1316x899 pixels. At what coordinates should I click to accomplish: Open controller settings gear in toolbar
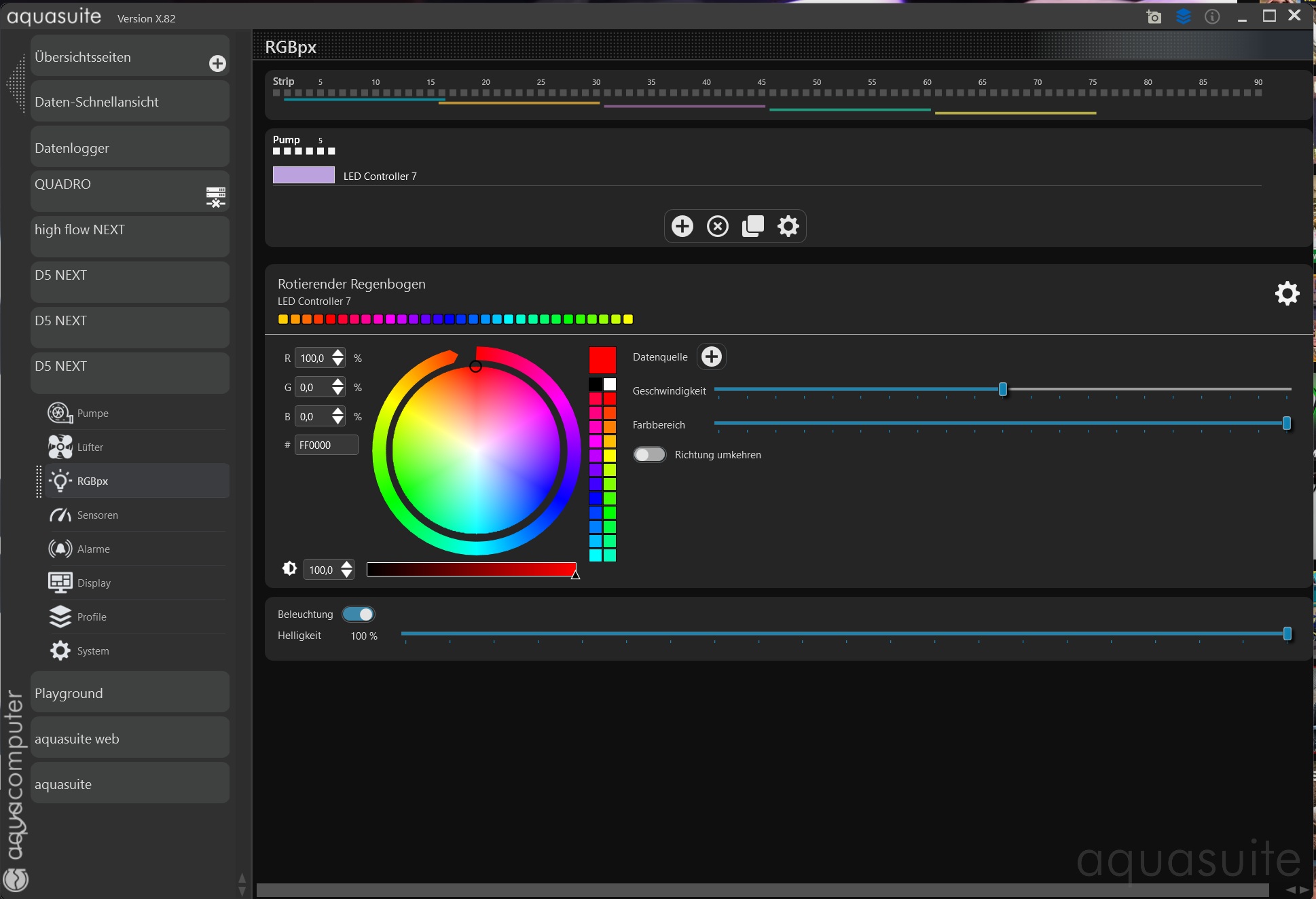[x=788, y=226]
